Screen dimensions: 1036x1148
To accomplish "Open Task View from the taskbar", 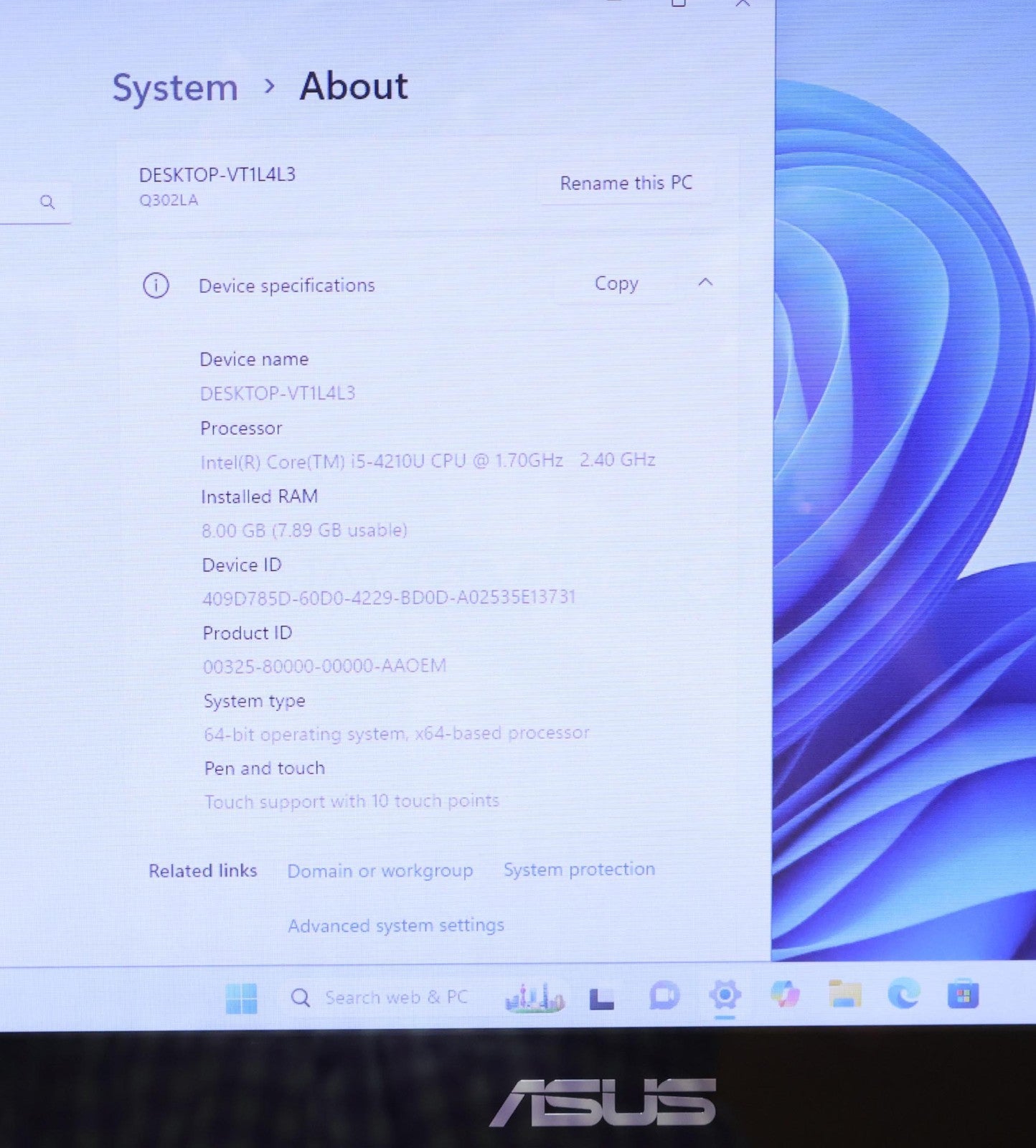I will (601, 998).
